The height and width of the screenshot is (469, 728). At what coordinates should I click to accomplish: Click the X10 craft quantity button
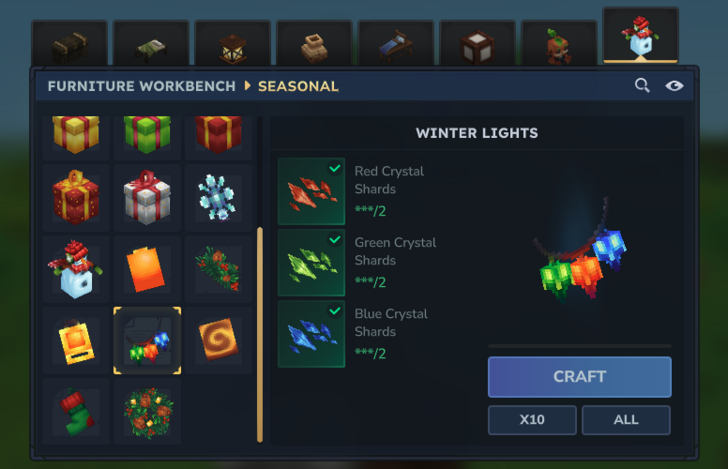tap(532, 420)
